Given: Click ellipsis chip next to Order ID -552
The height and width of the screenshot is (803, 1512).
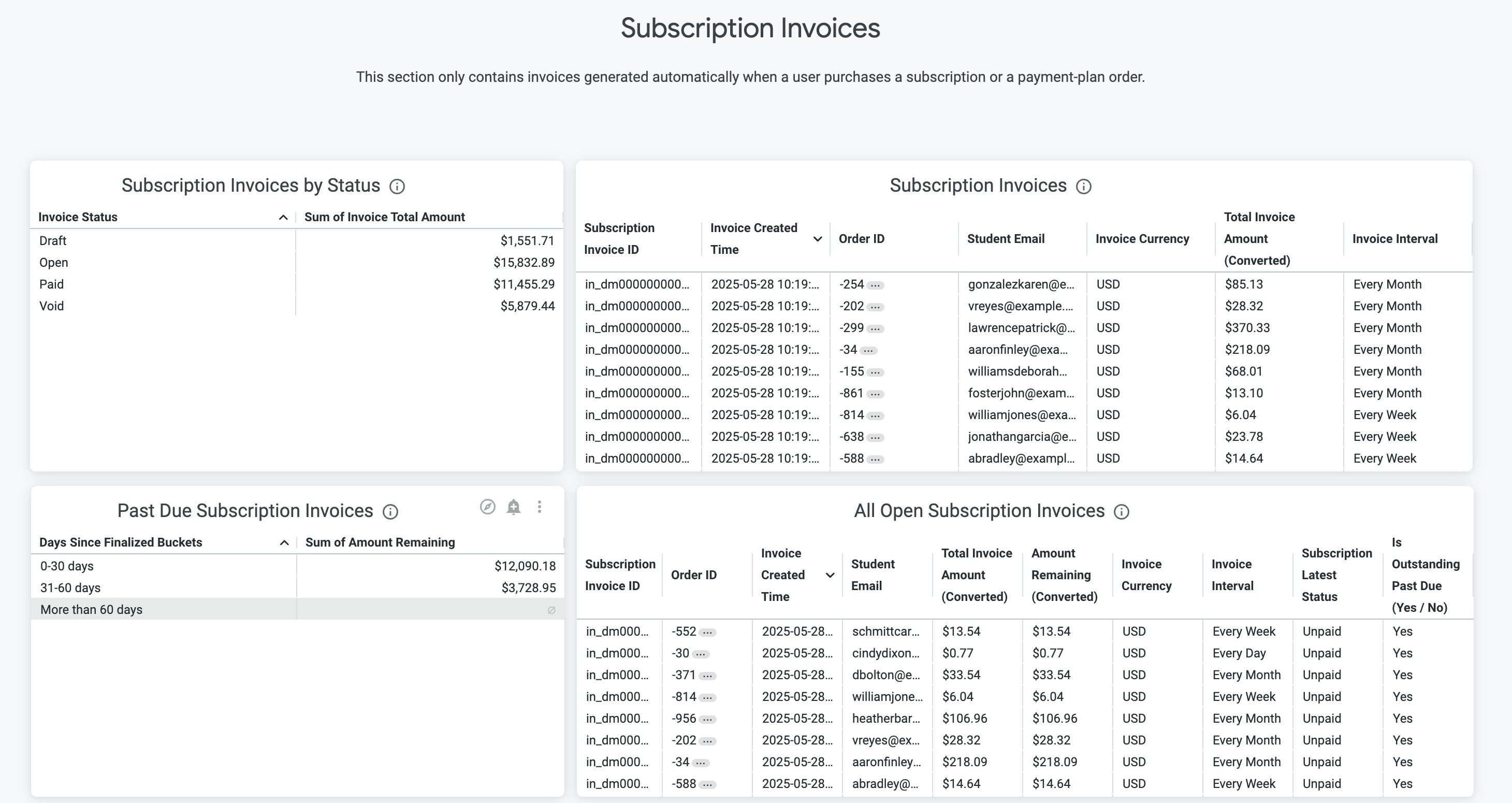Looking at the screenshot, I should pyautogui.click(x=707, y=632).
